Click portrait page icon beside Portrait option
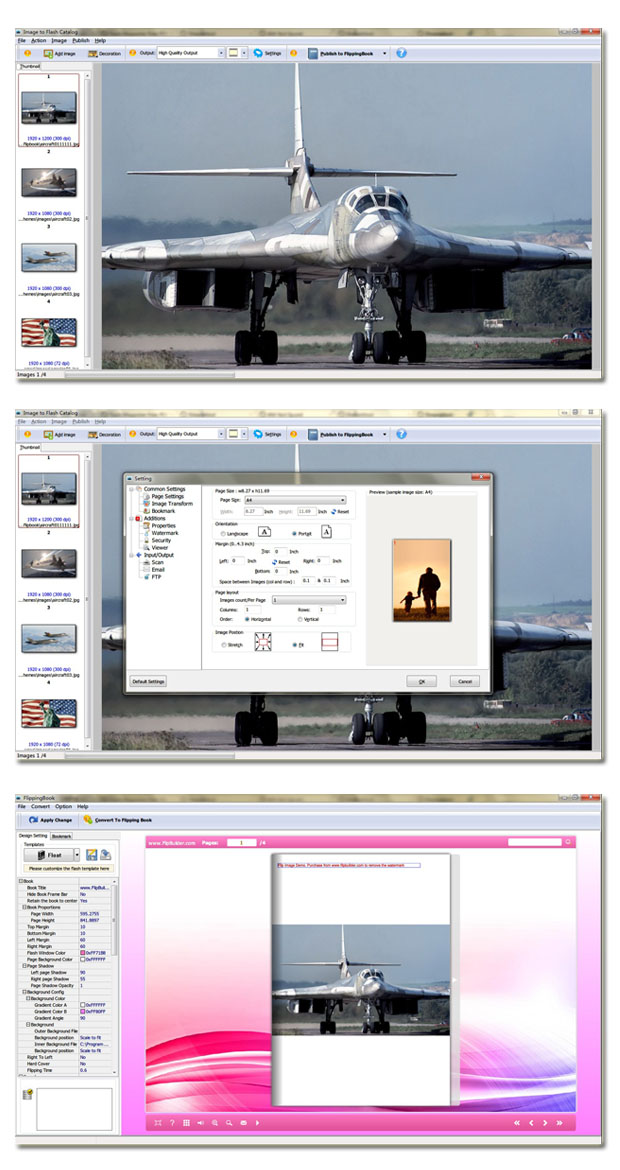This screenshot has width=620, height=1170. point(327,532)
